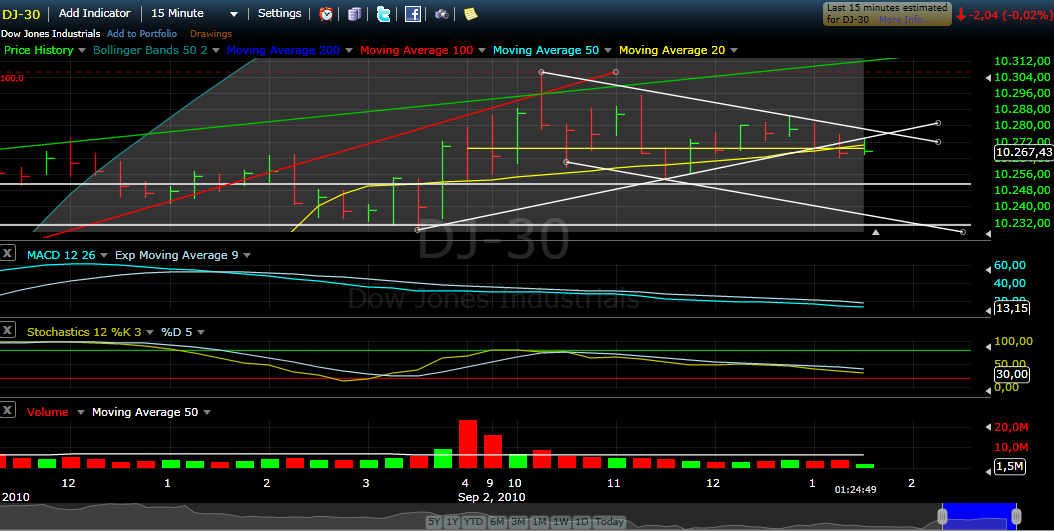This screenshot has width=1054, height=532.
Task: Open the Settings menu
Action: 280,13
